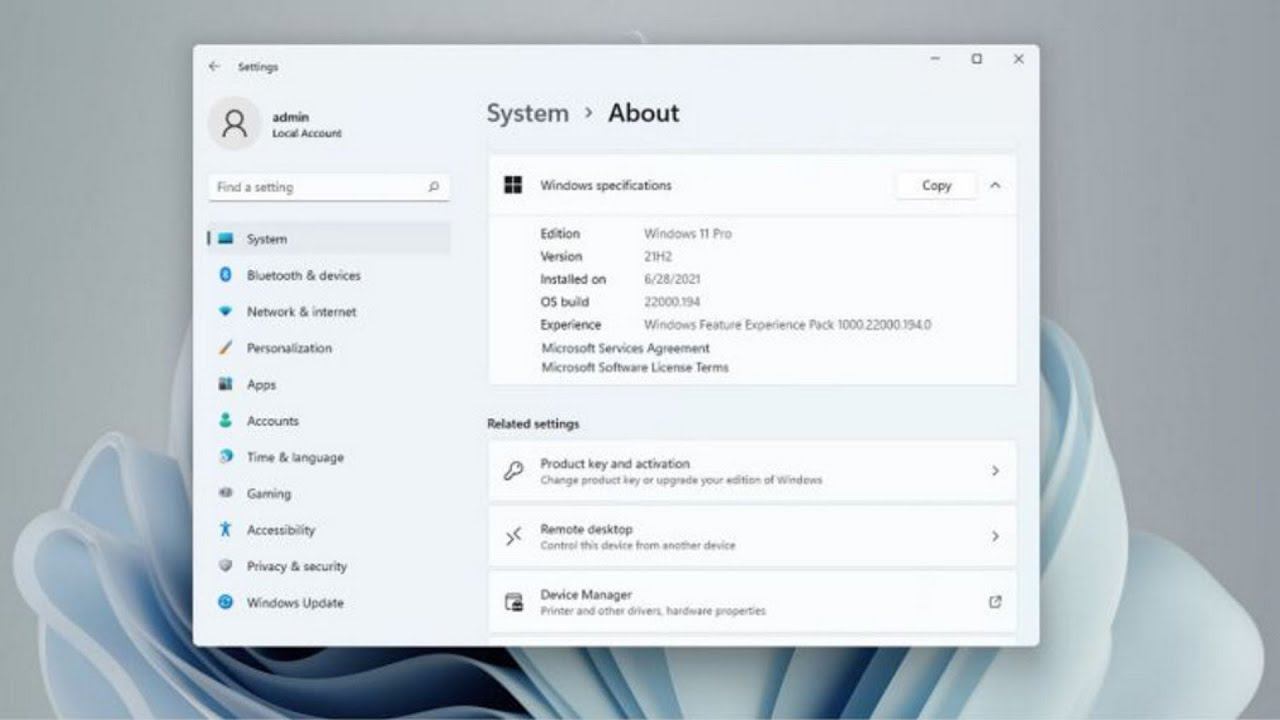The height and width of the screenshot is (720, 1280).
Task: Open Product key and activation chevron
Action: (995, 471)
